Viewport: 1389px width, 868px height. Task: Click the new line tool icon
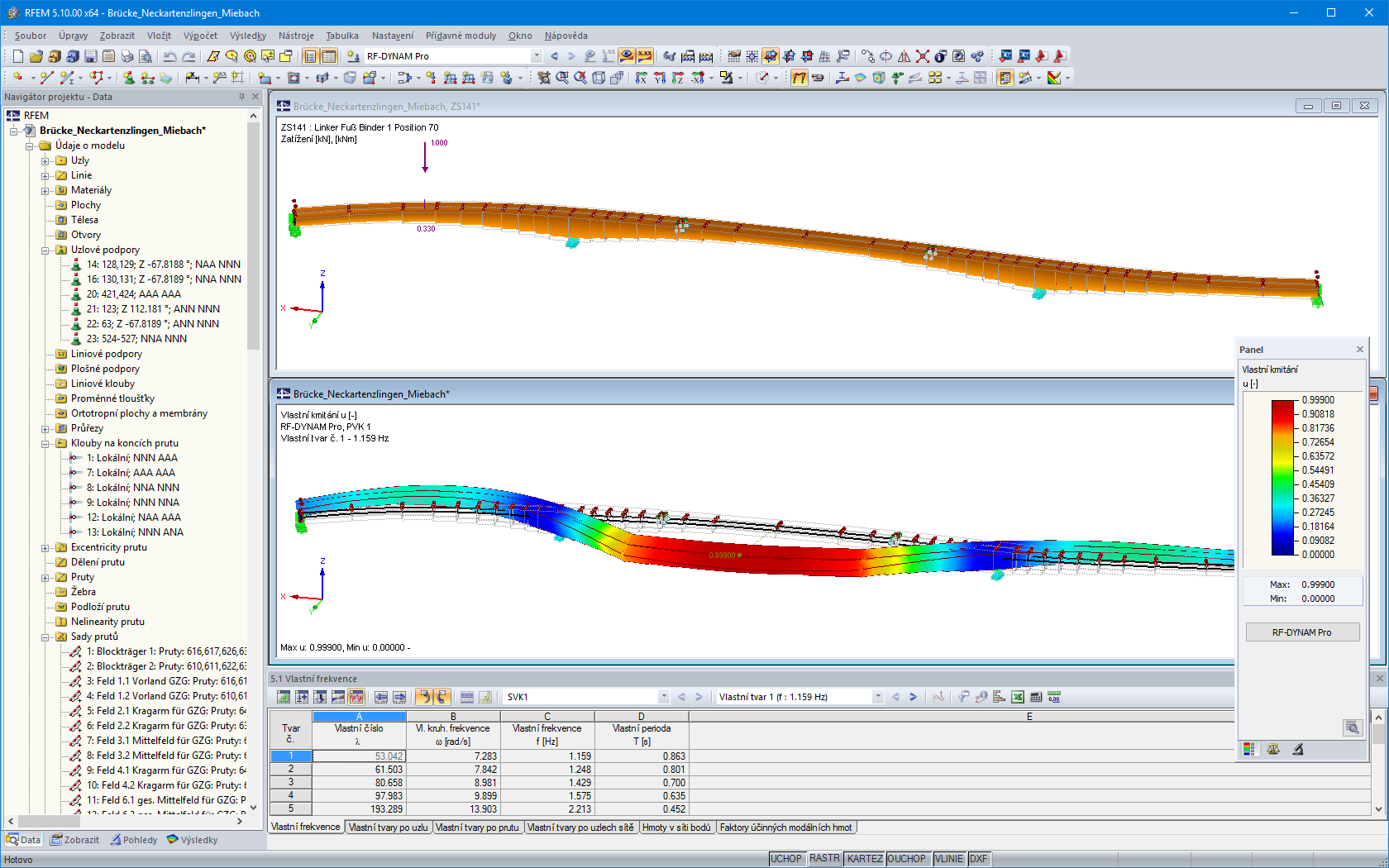47,78
